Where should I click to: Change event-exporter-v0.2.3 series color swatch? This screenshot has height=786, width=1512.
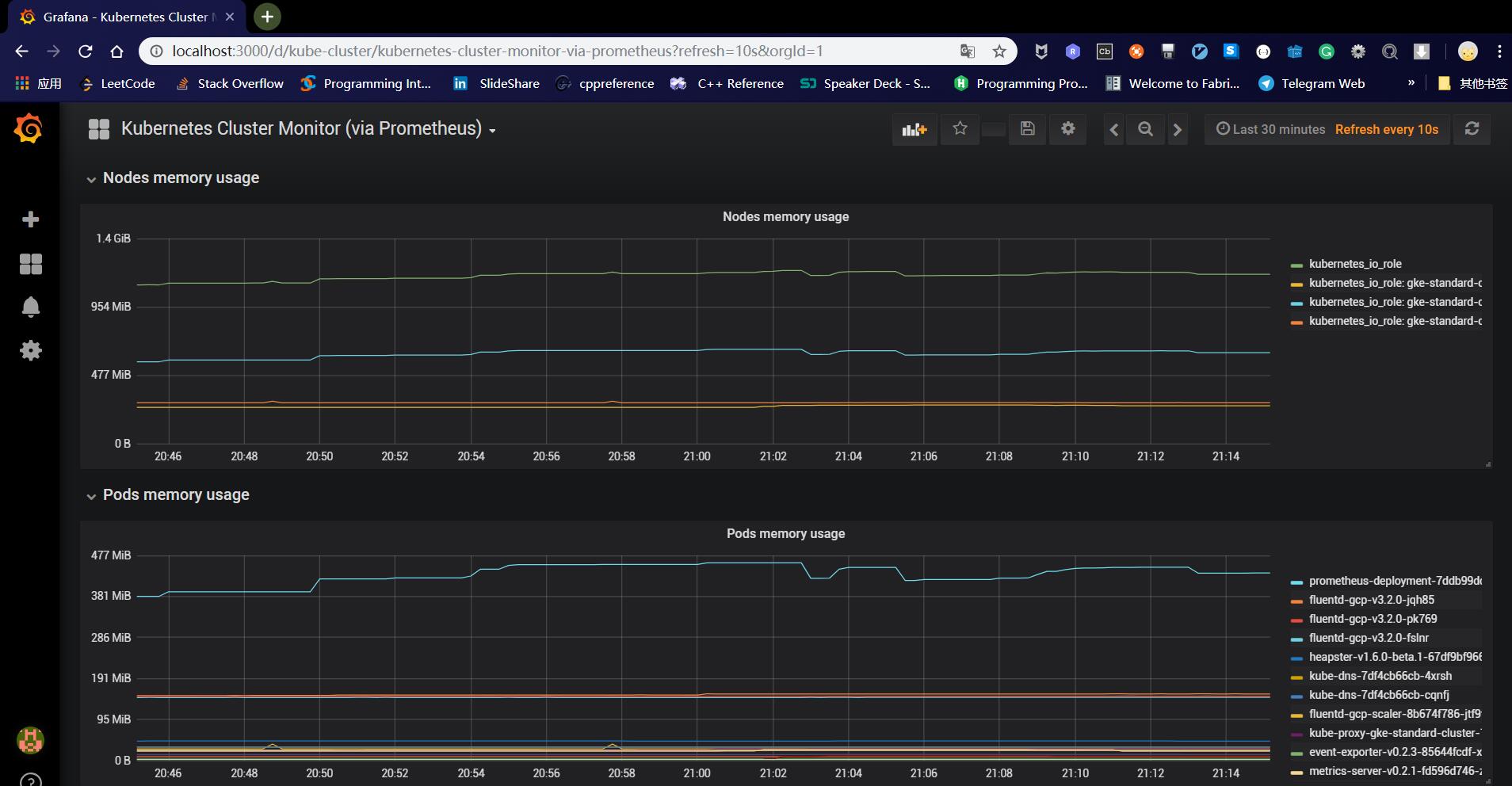pyautogui.click(x=1296, y=753)
